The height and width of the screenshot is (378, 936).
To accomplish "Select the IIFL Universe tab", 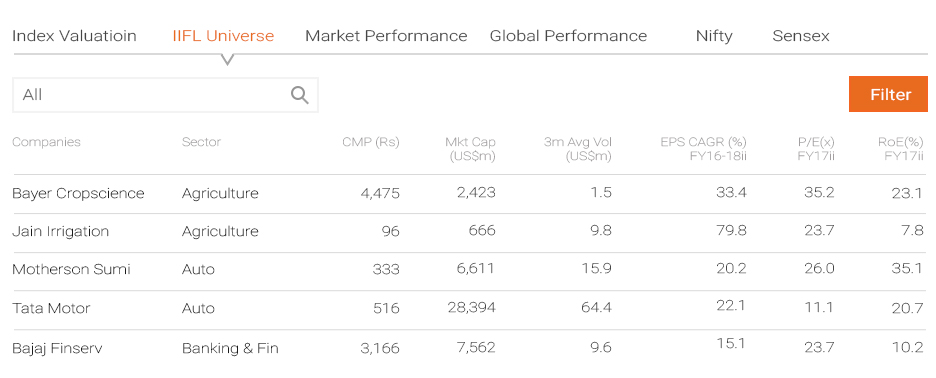I will pos(223,36).
